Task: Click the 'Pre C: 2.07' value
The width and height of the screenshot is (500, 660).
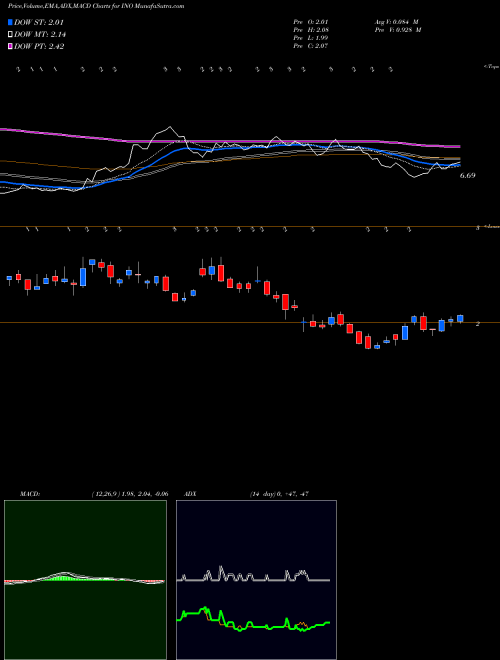Action: pos(311,46)
